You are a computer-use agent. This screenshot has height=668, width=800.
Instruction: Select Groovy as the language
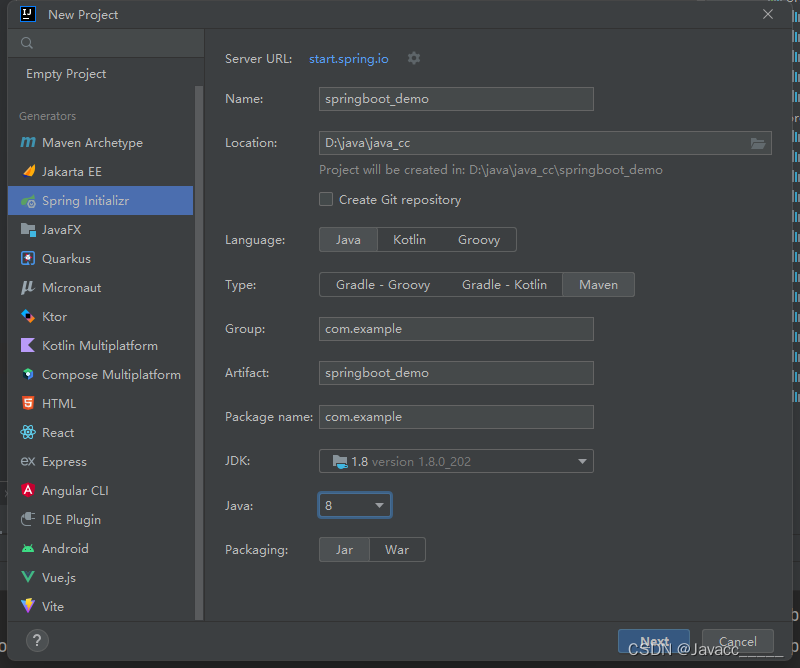point(479,240)
